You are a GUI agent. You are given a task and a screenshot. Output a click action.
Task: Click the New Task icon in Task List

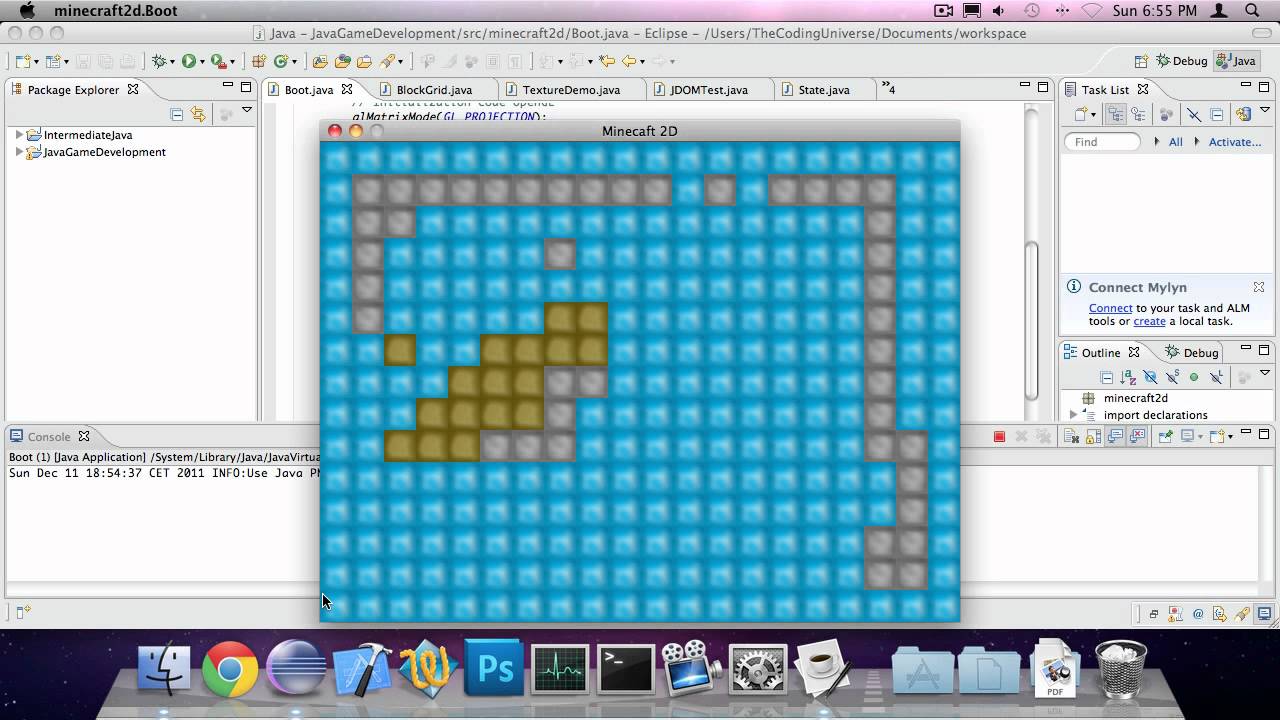pos(1081,114)
